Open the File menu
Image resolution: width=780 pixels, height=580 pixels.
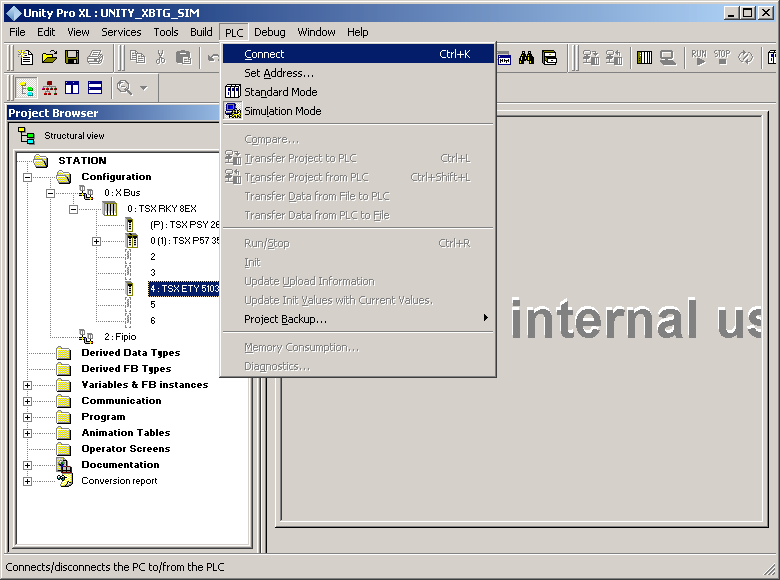(x=17, y=32)
